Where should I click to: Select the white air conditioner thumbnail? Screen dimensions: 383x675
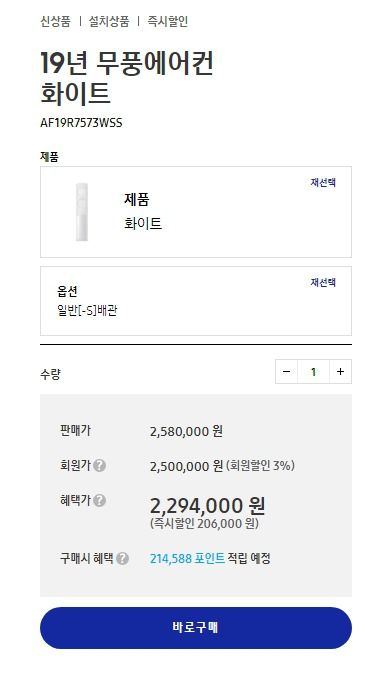tap(82, 212)
